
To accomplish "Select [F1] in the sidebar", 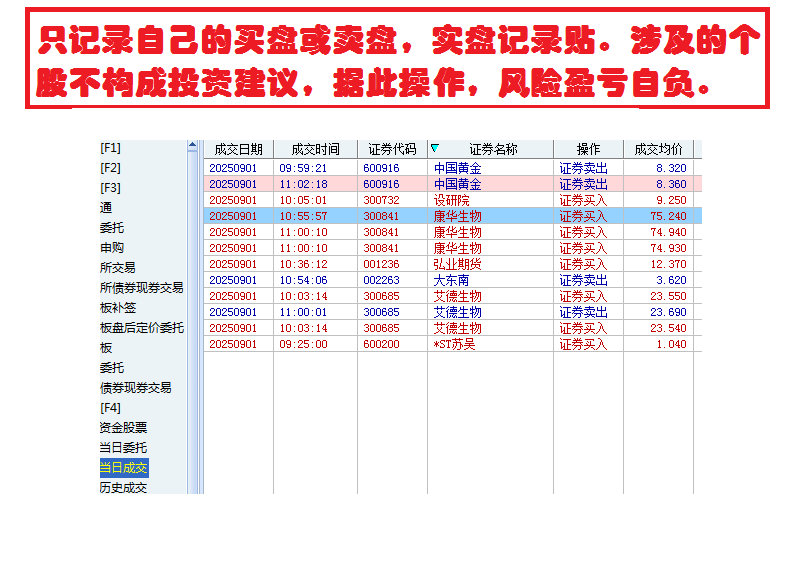I will click(x=110, y=148).
